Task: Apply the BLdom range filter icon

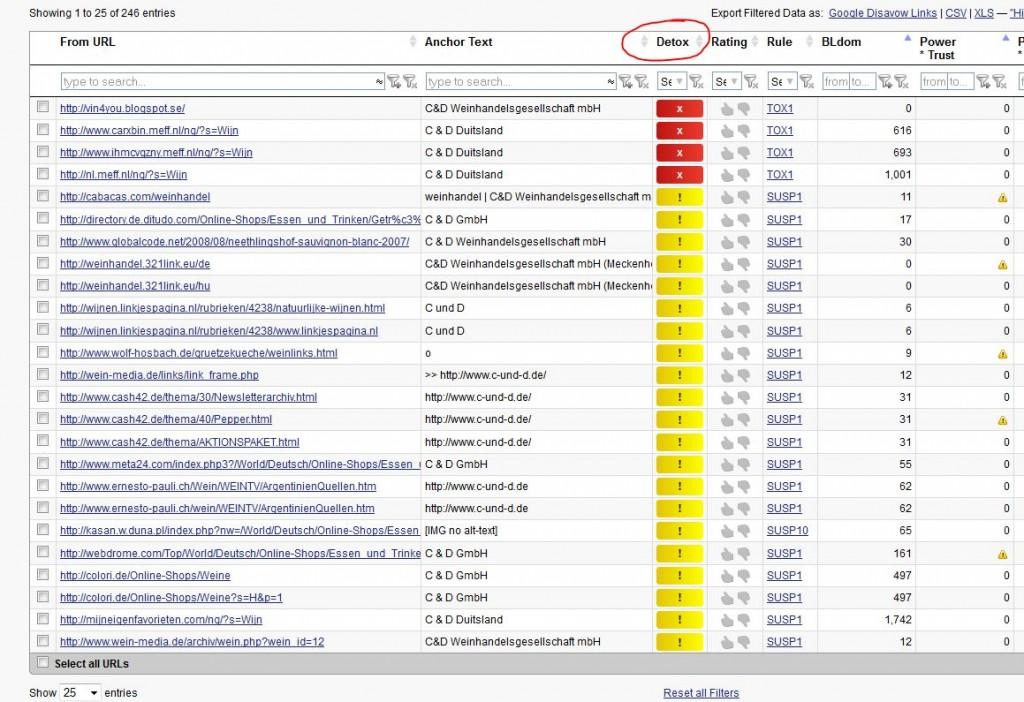Action: coord(885,82)
